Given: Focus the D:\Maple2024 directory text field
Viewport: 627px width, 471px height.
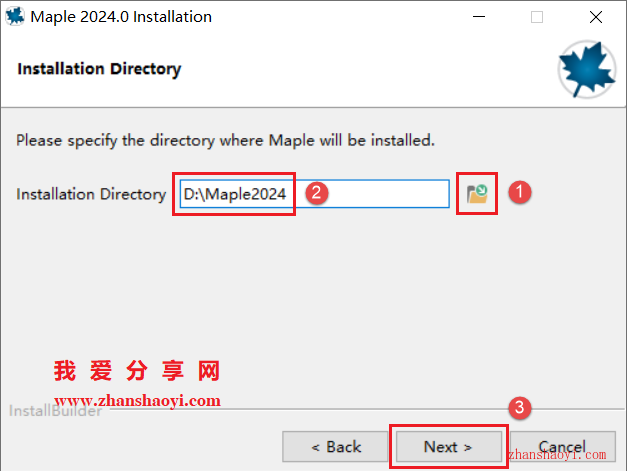Looking at the screenshot, I should (x=314, y=194).
